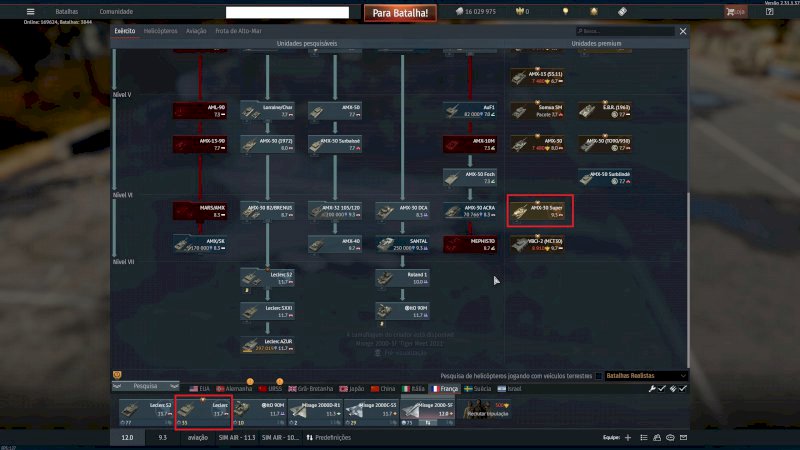The width and height of the screenshot is (800, 450).
Task: Open the Batalhas menu
Action: click(x=67, y=11)
